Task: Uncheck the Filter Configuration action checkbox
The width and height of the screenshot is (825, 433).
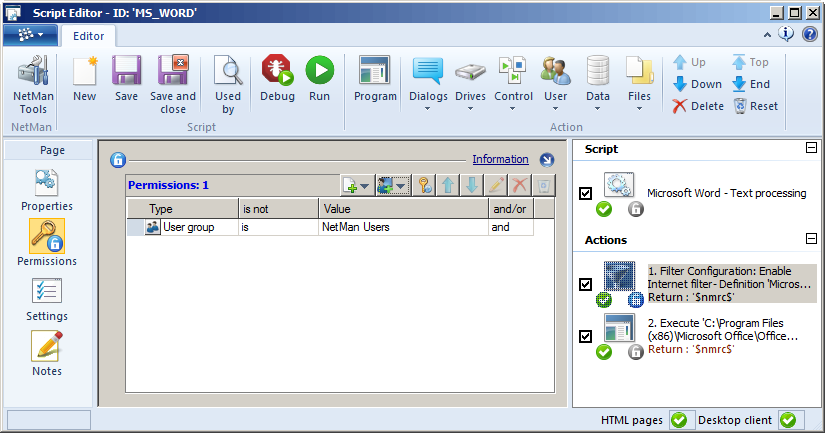Action: [x=586, y=284]
